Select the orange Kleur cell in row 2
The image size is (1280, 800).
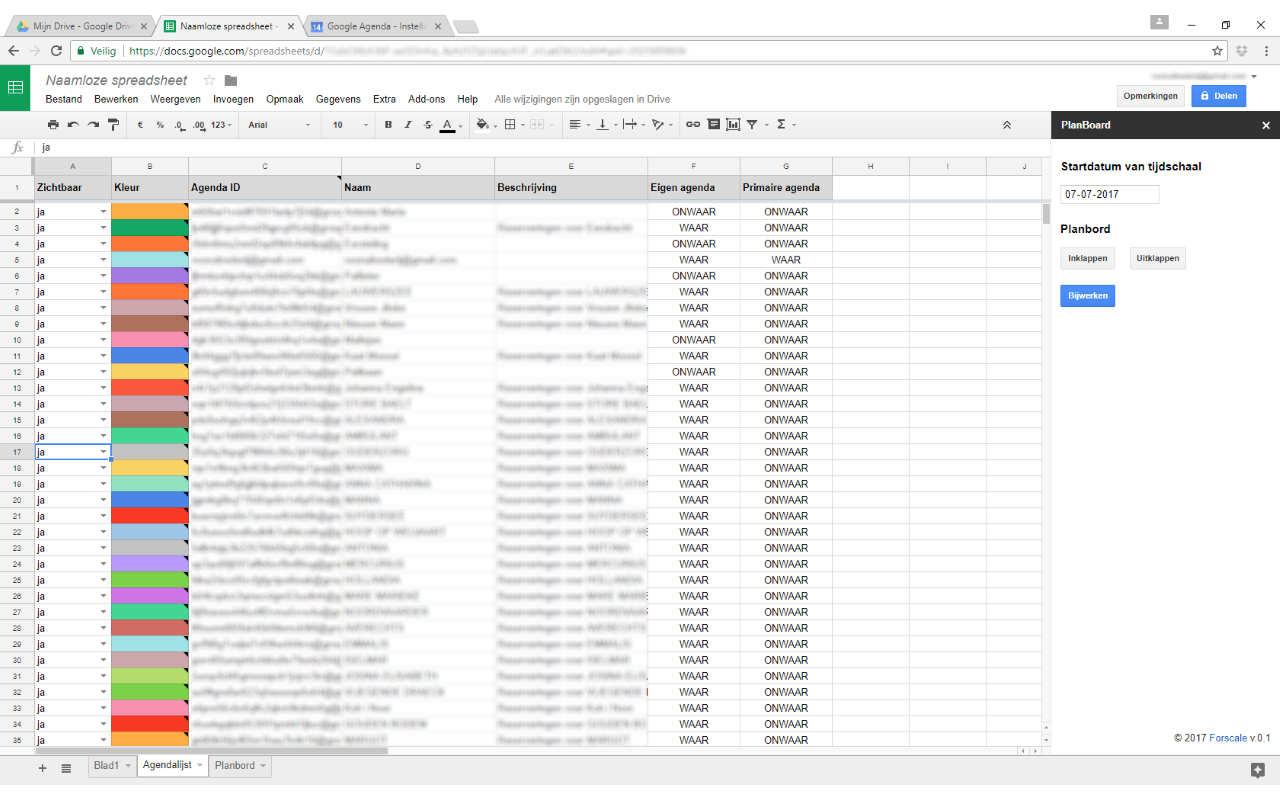click(150, 212)
